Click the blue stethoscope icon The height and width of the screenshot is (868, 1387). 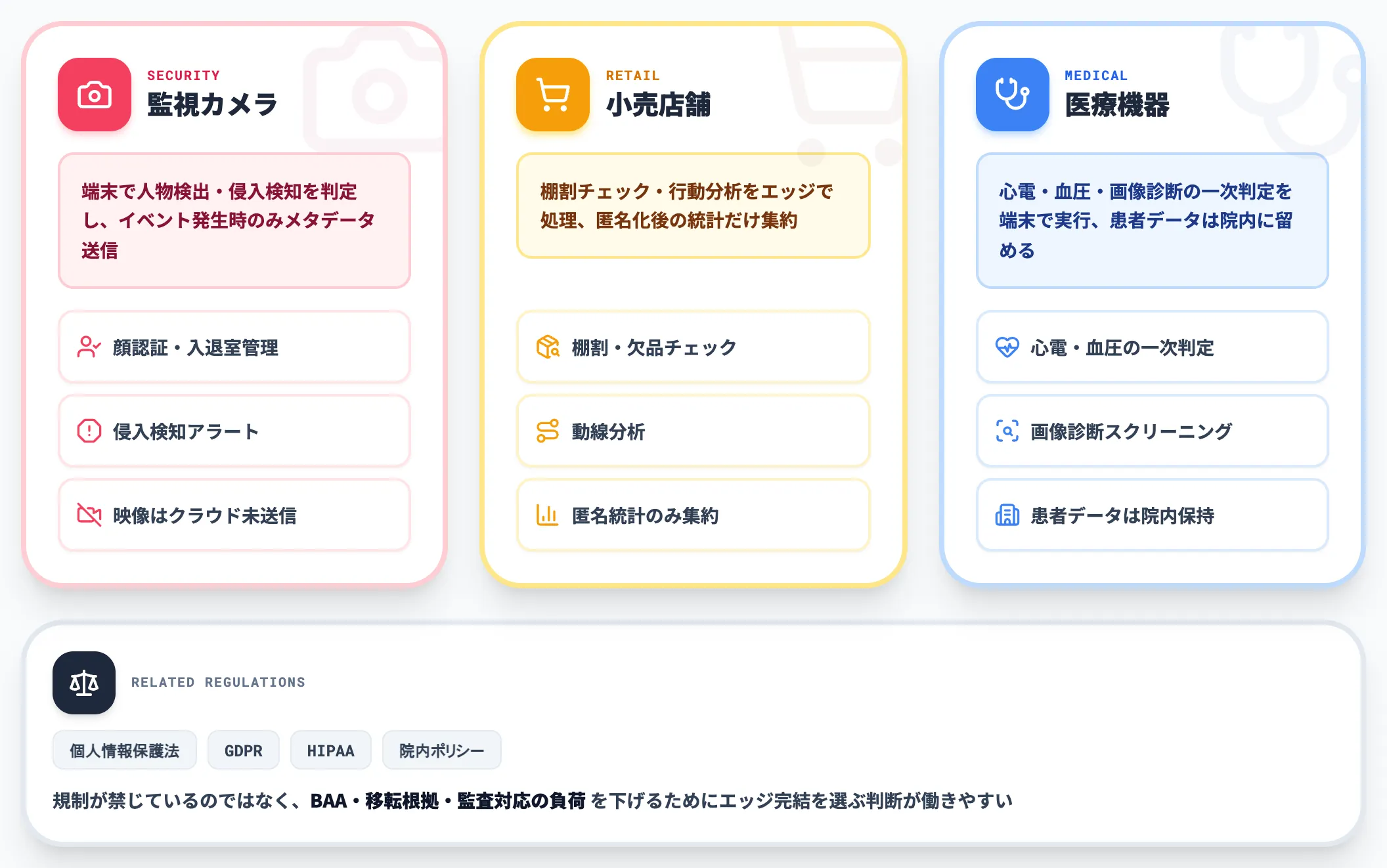1012,95
